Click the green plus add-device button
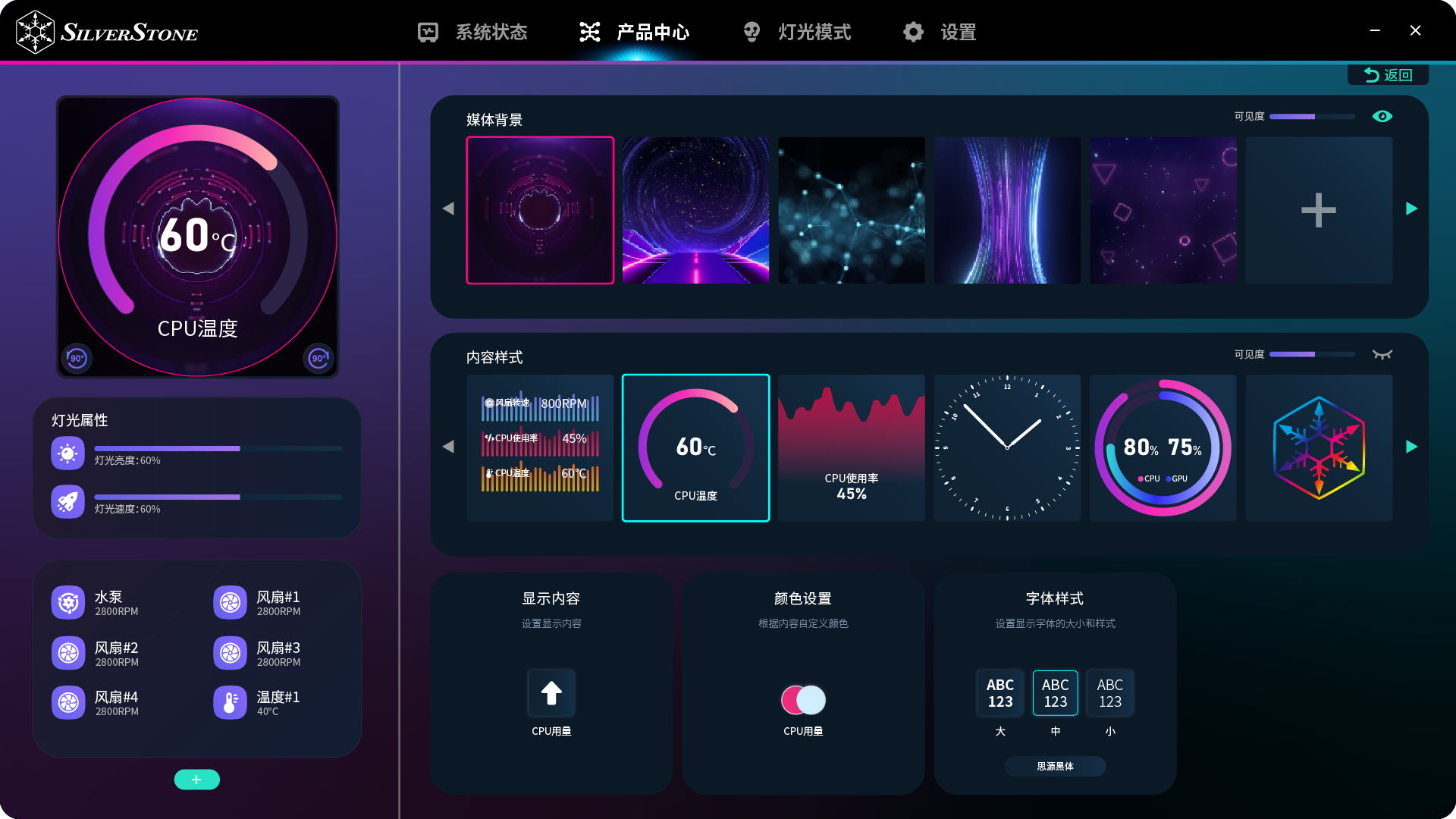Viewport: 1456px width, 819px height. pyautogui.click(x=197, y=780)
